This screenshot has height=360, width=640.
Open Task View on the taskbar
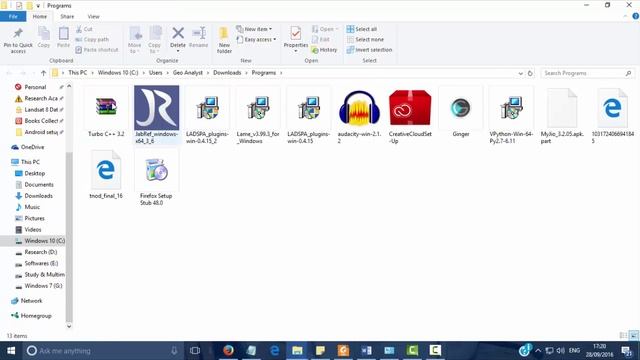click(x=195, y=350)
